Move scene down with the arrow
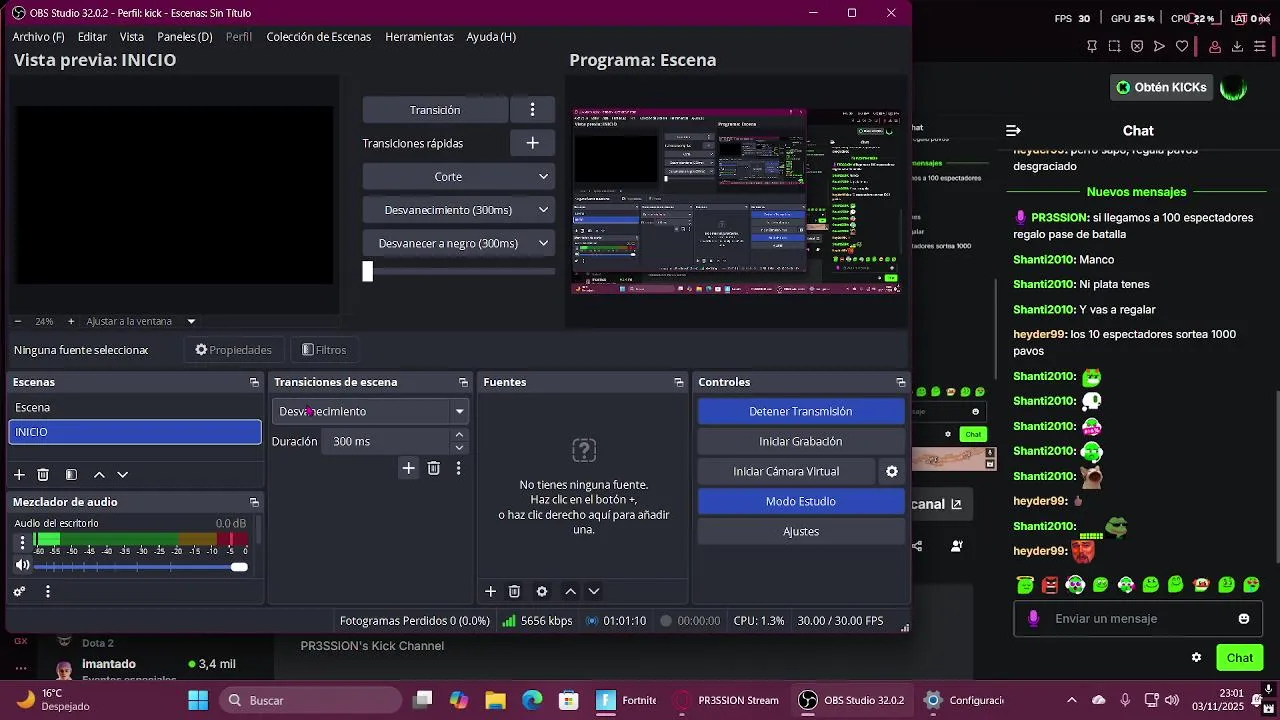The width and height of the screenshot is (1280, 720). [x=123, y=475]
